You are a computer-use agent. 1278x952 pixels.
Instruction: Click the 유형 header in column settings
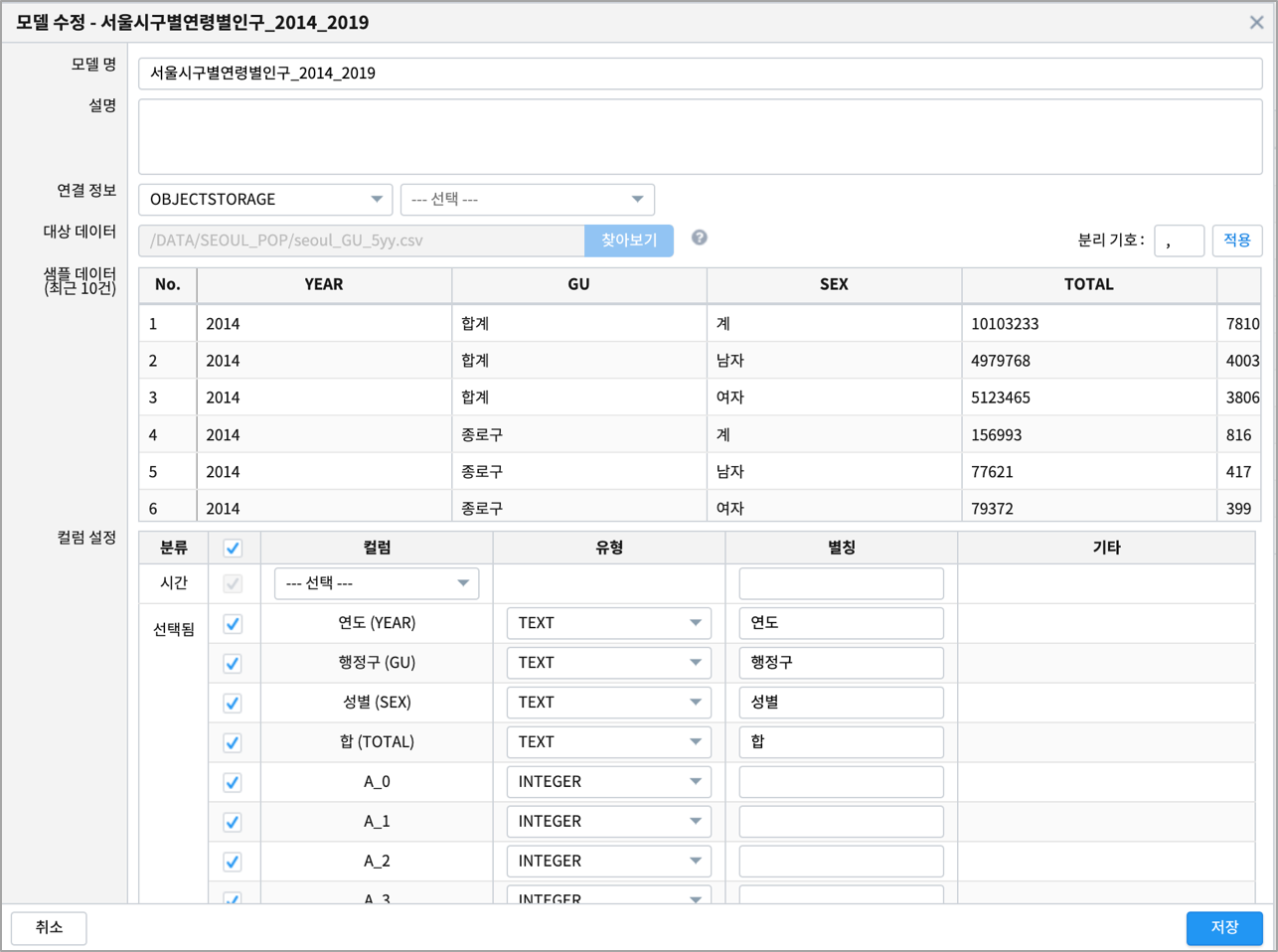click(x=609, y=548)
